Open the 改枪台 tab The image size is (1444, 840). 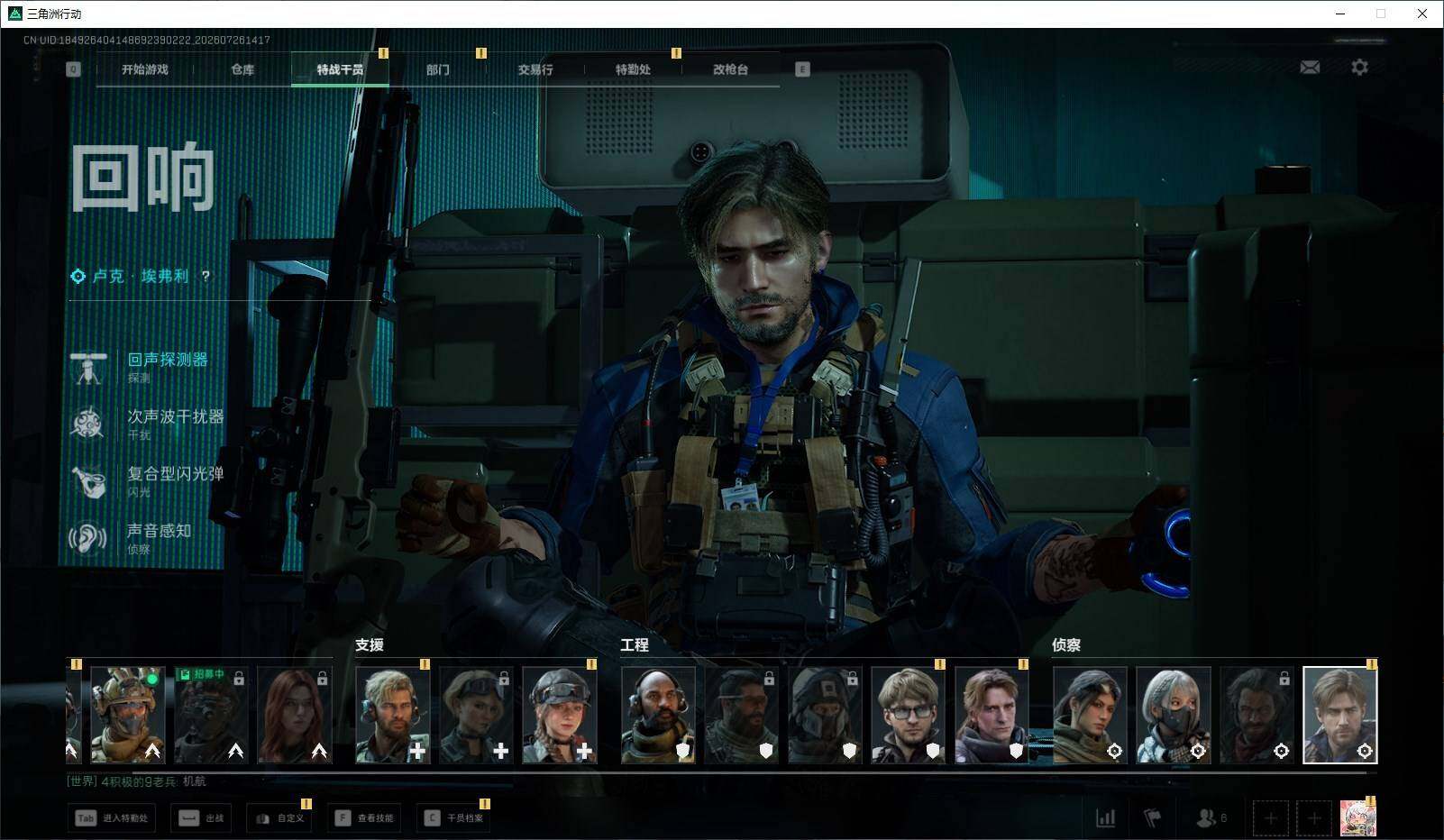pos(730,69)
